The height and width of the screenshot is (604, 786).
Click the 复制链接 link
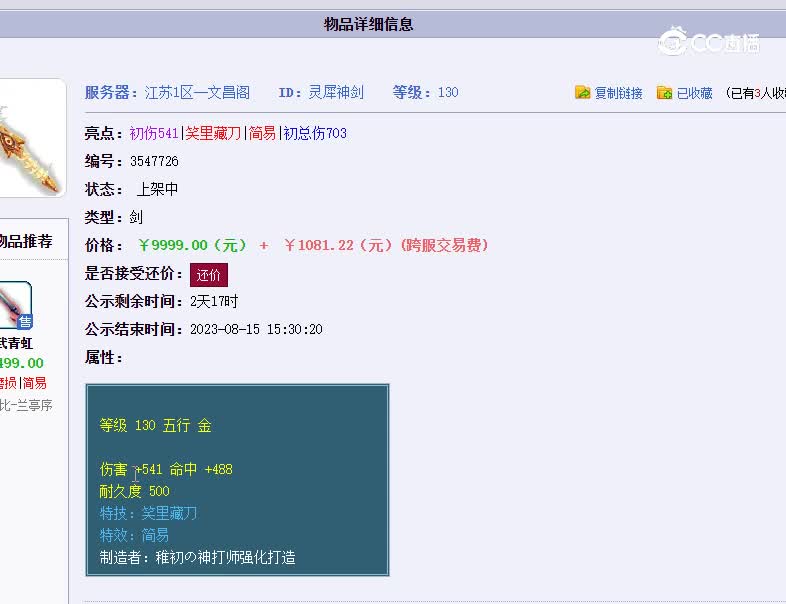click(619, 93)
